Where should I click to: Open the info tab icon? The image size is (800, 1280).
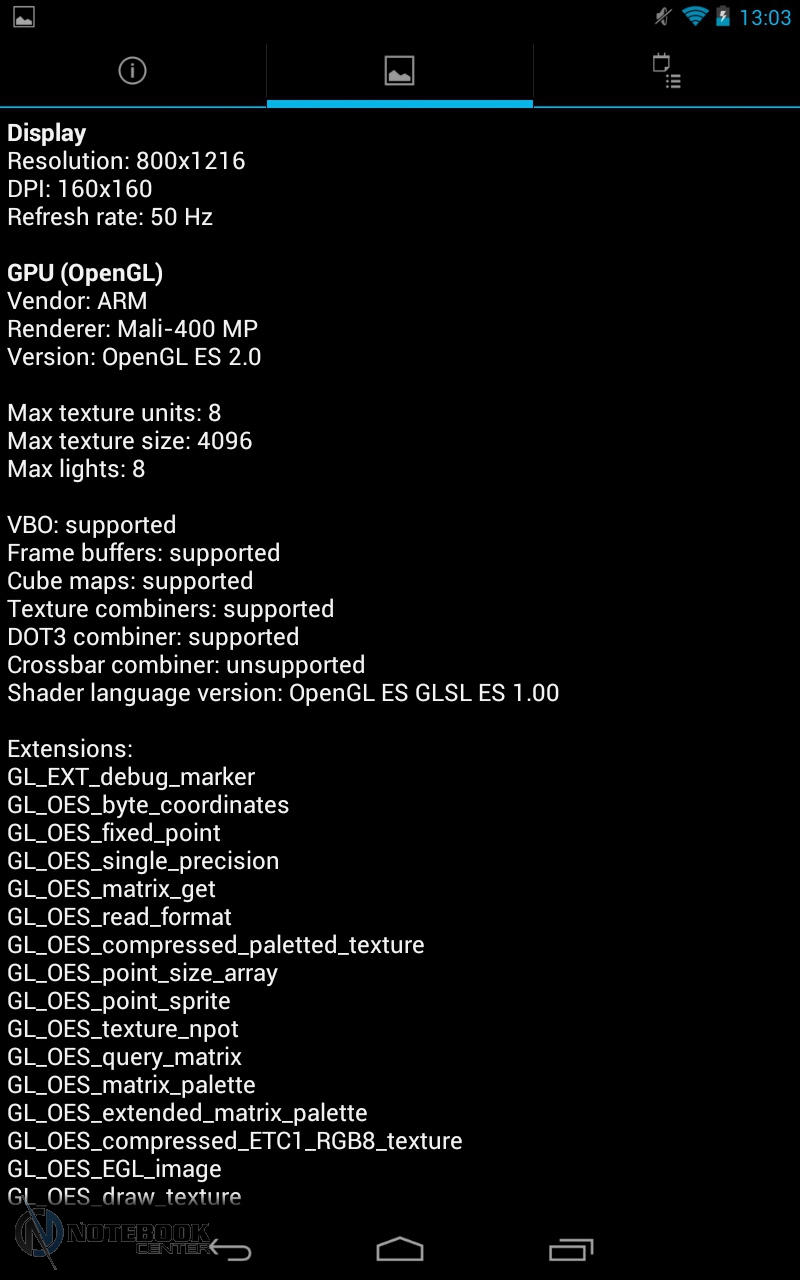tap(132, 71)
